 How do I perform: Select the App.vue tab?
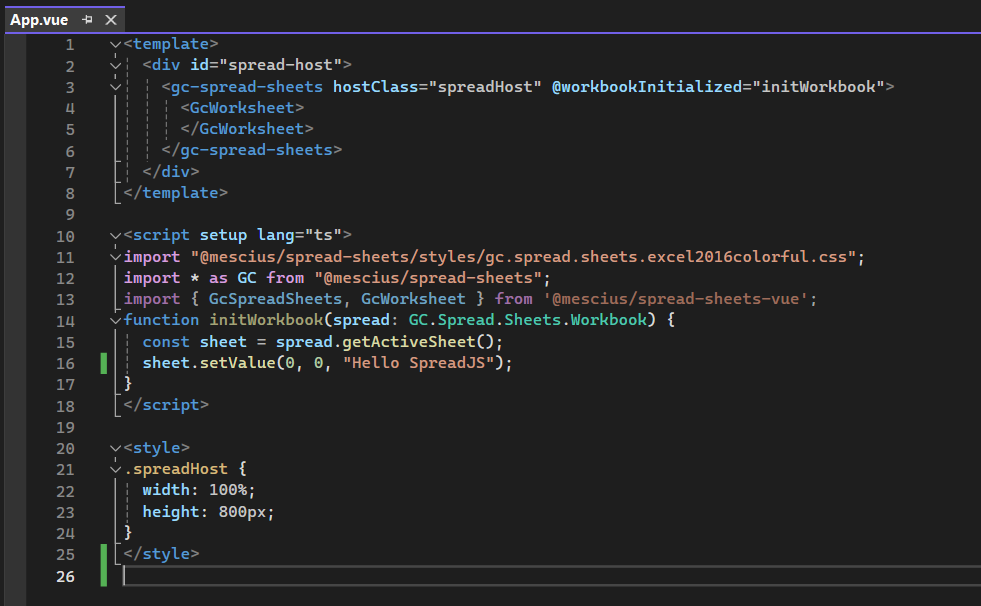[x=40, y=18]
